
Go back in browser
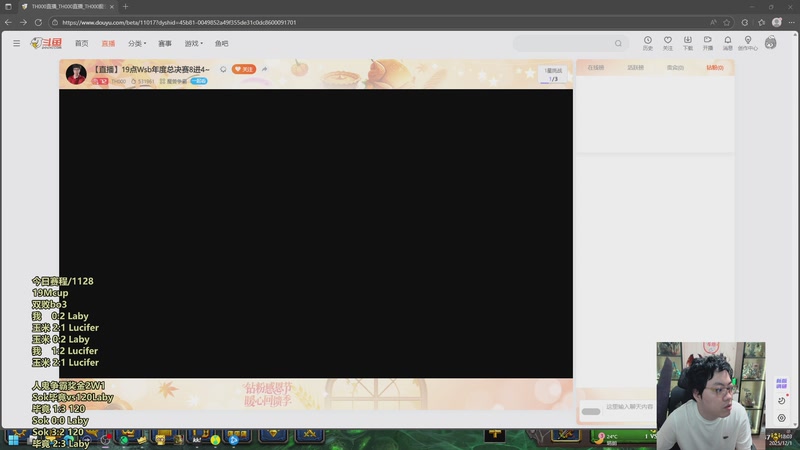click(x=8, y=22)
